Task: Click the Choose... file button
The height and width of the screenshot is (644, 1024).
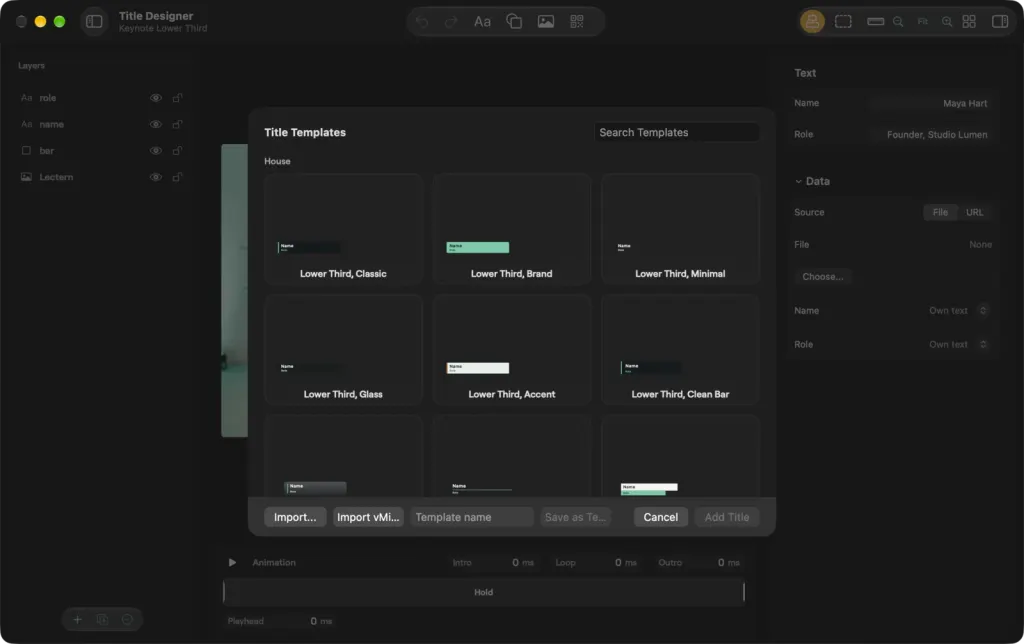Action: [822, 277]
